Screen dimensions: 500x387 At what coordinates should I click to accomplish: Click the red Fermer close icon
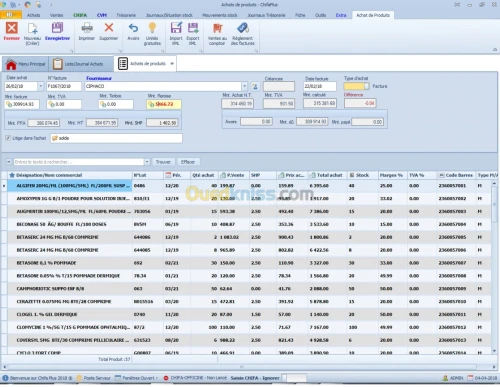[12, 28]
